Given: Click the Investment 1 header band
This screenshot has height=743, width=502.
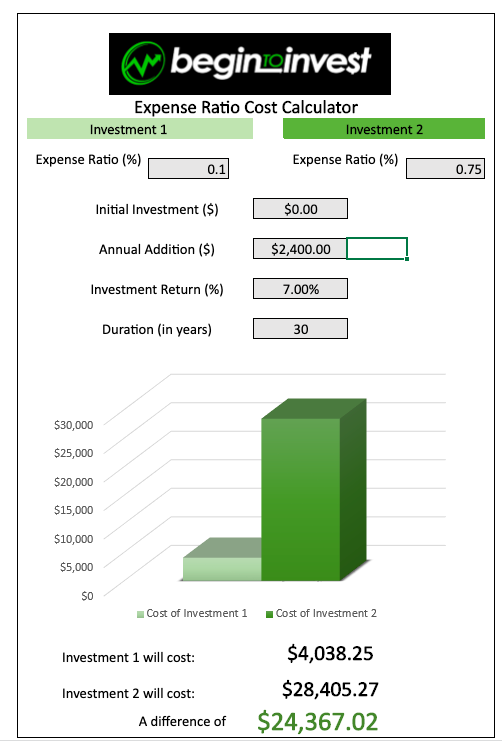Looking at the screenshot, I should [140, 129].
